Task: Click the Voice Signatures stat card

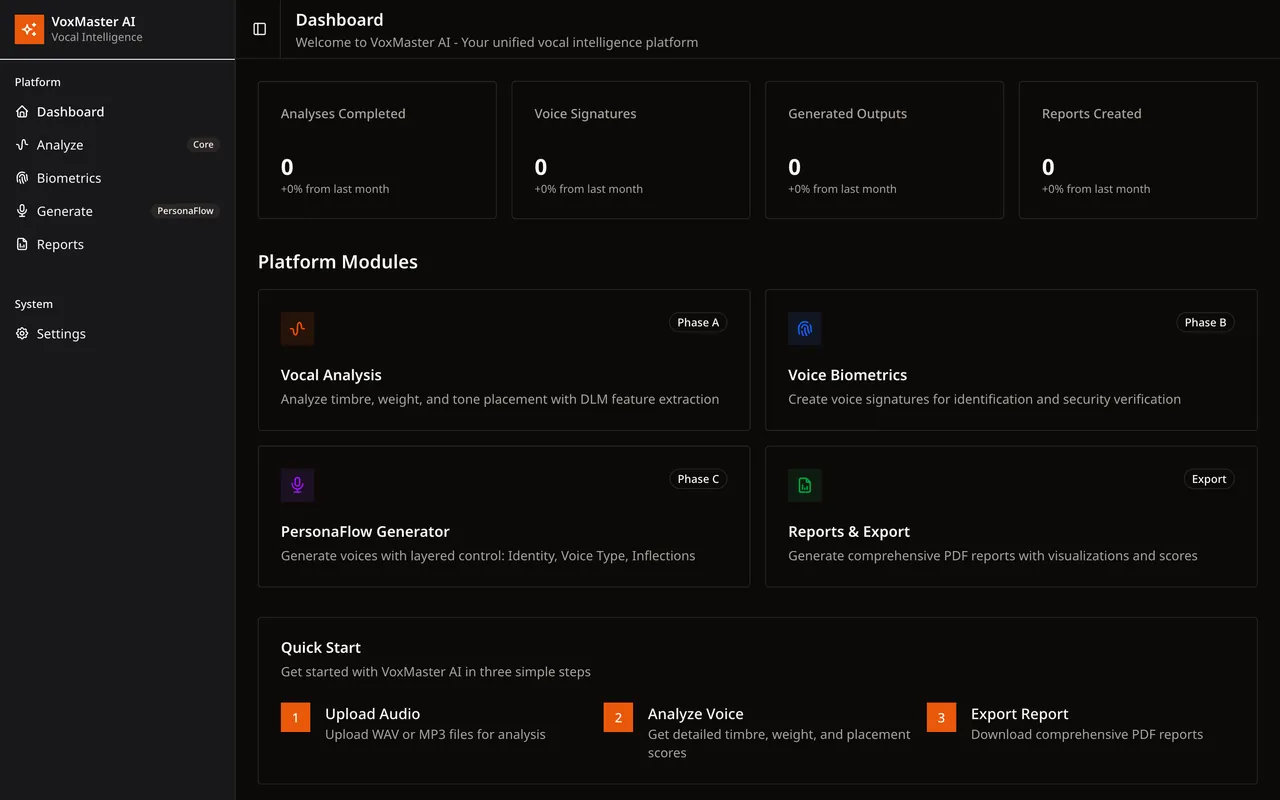Action: click(x=631, y=150)
